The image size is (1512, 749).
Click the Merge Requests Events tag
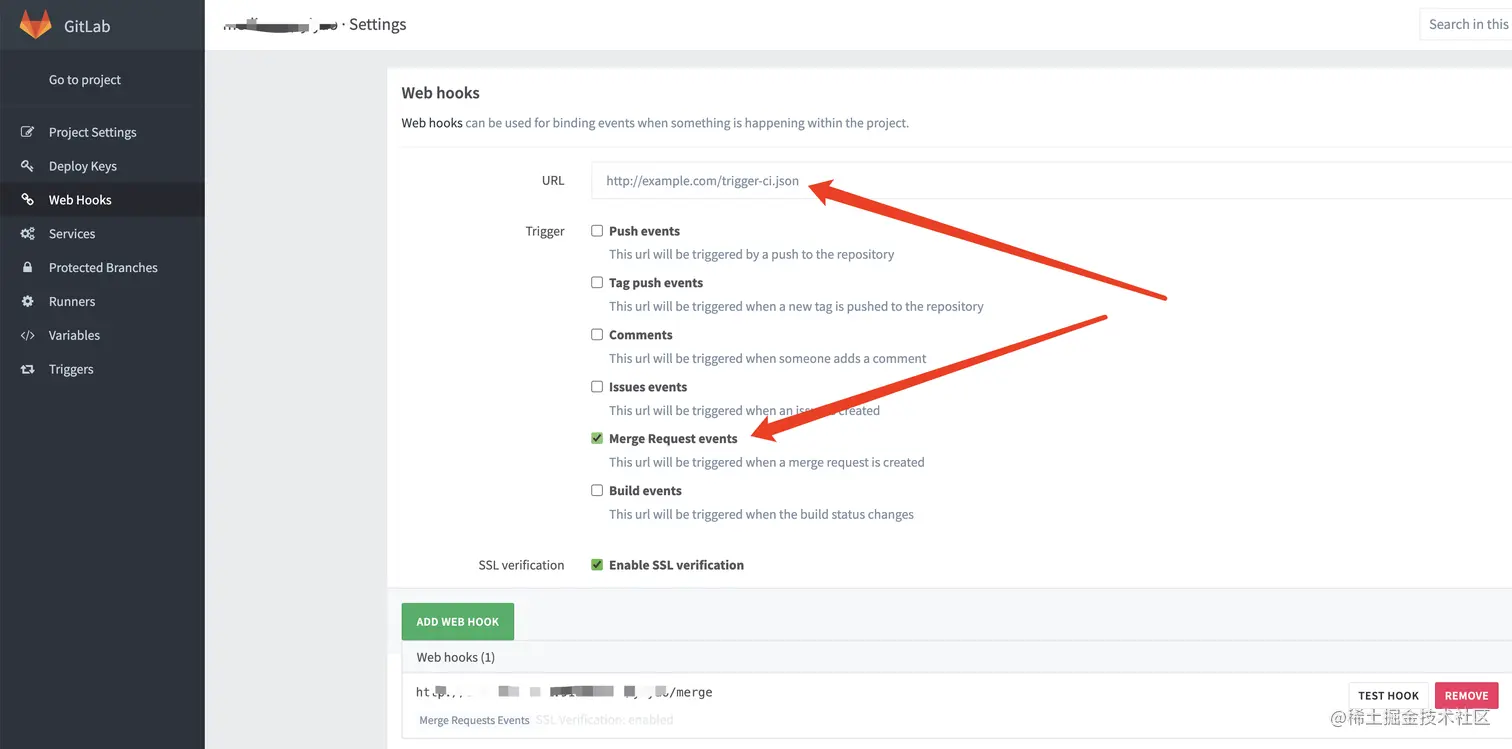click(x=474, y=720)
